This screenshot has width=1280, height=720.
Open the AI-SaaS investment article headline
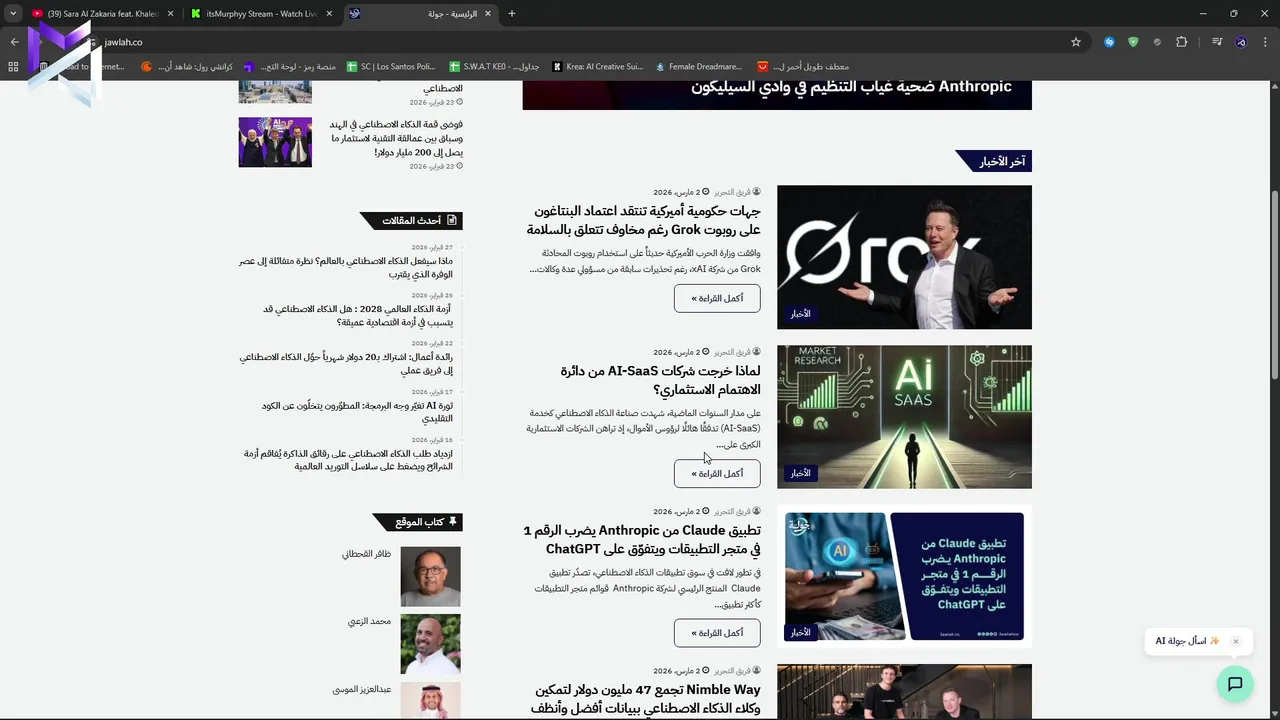tap(660, 380)
